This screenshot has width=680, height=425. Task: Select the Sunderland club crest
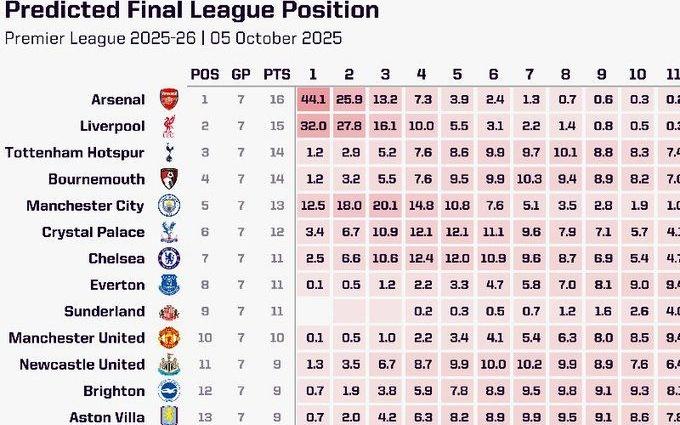coord(169,311)
